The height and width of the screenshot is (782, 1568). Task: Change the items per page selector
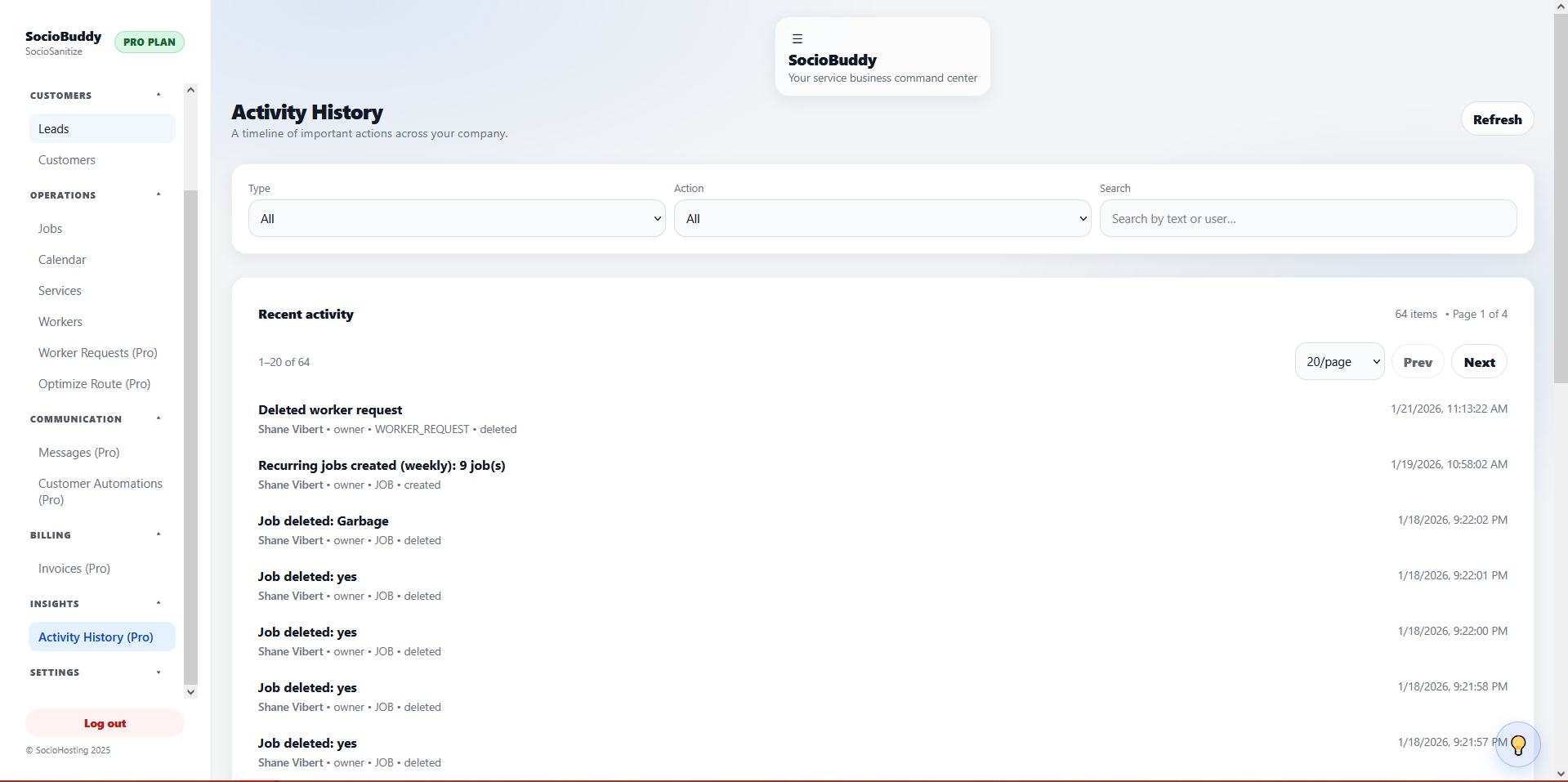click(x=1338, y=361)
